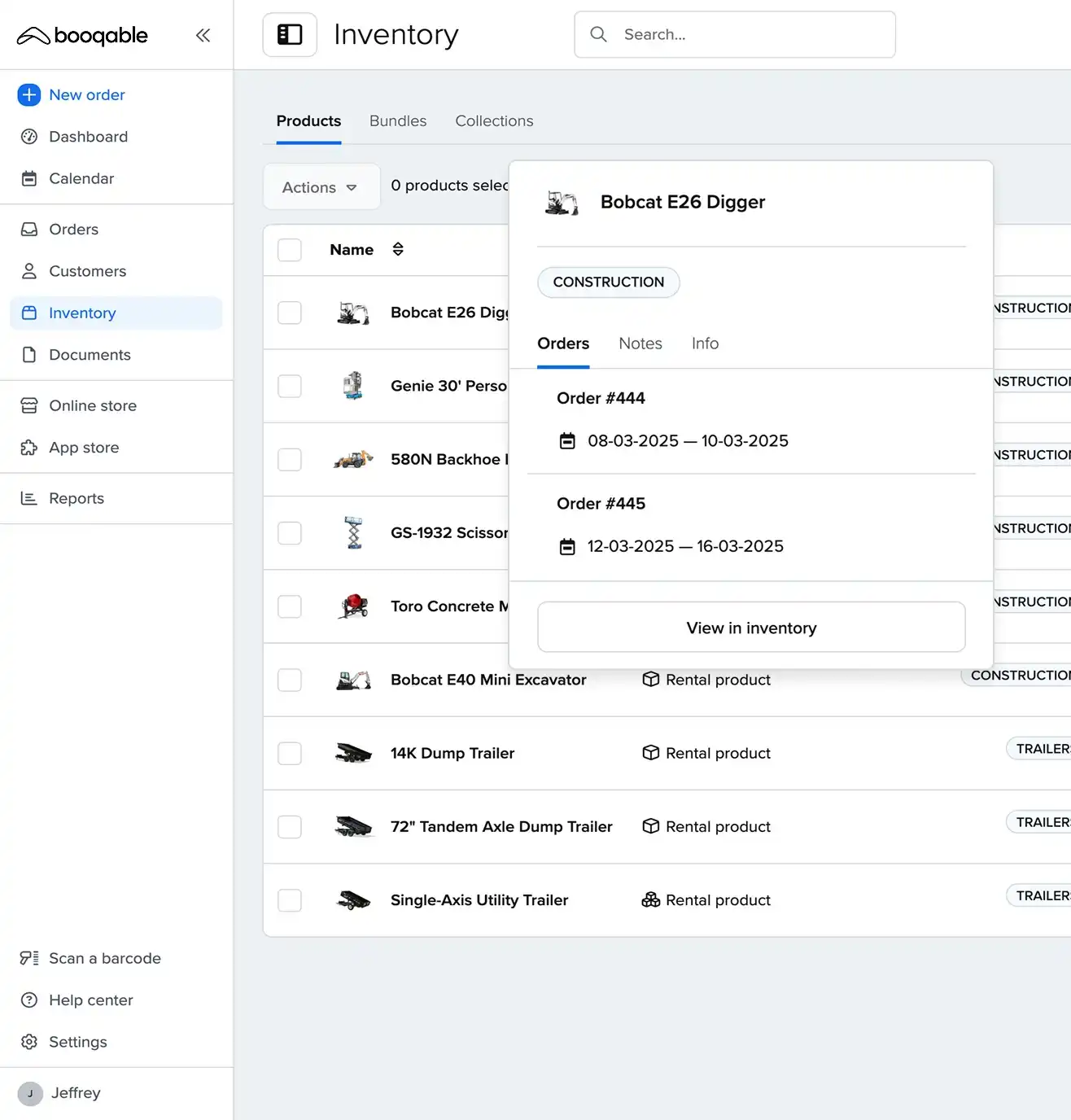Toggle the panel layout icon beside Inventory
The image size is (1071, 1120).
290,35
